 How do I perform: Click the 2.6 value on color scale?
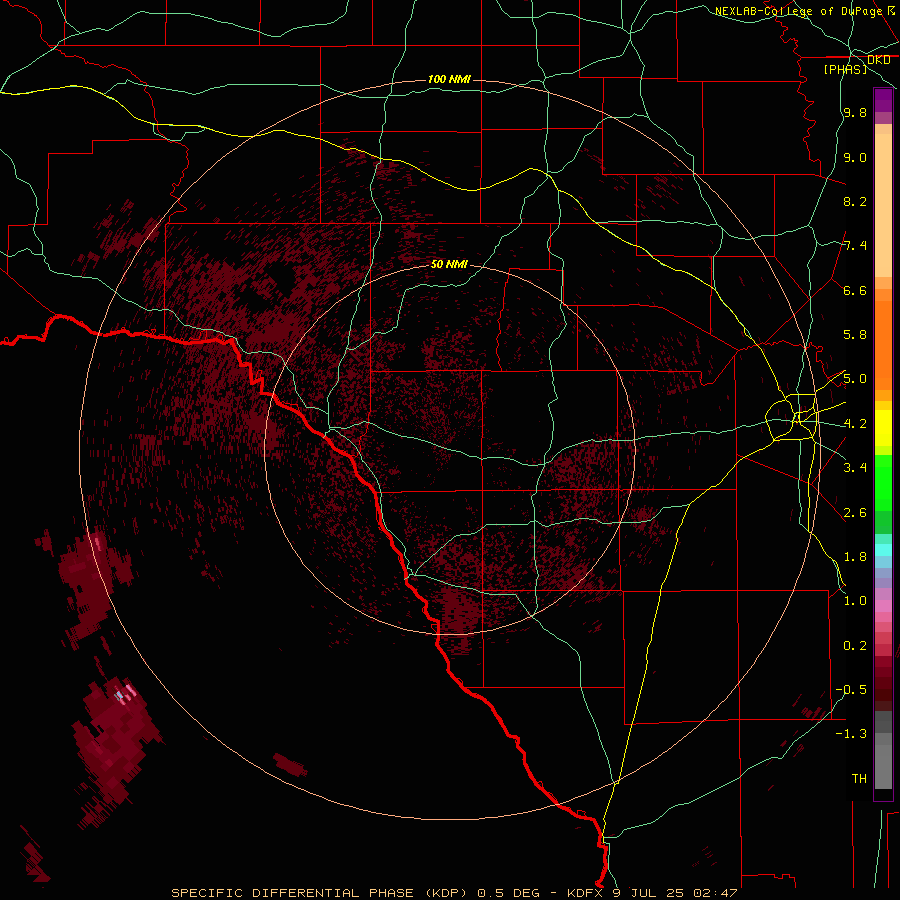(x=855, y=513)
